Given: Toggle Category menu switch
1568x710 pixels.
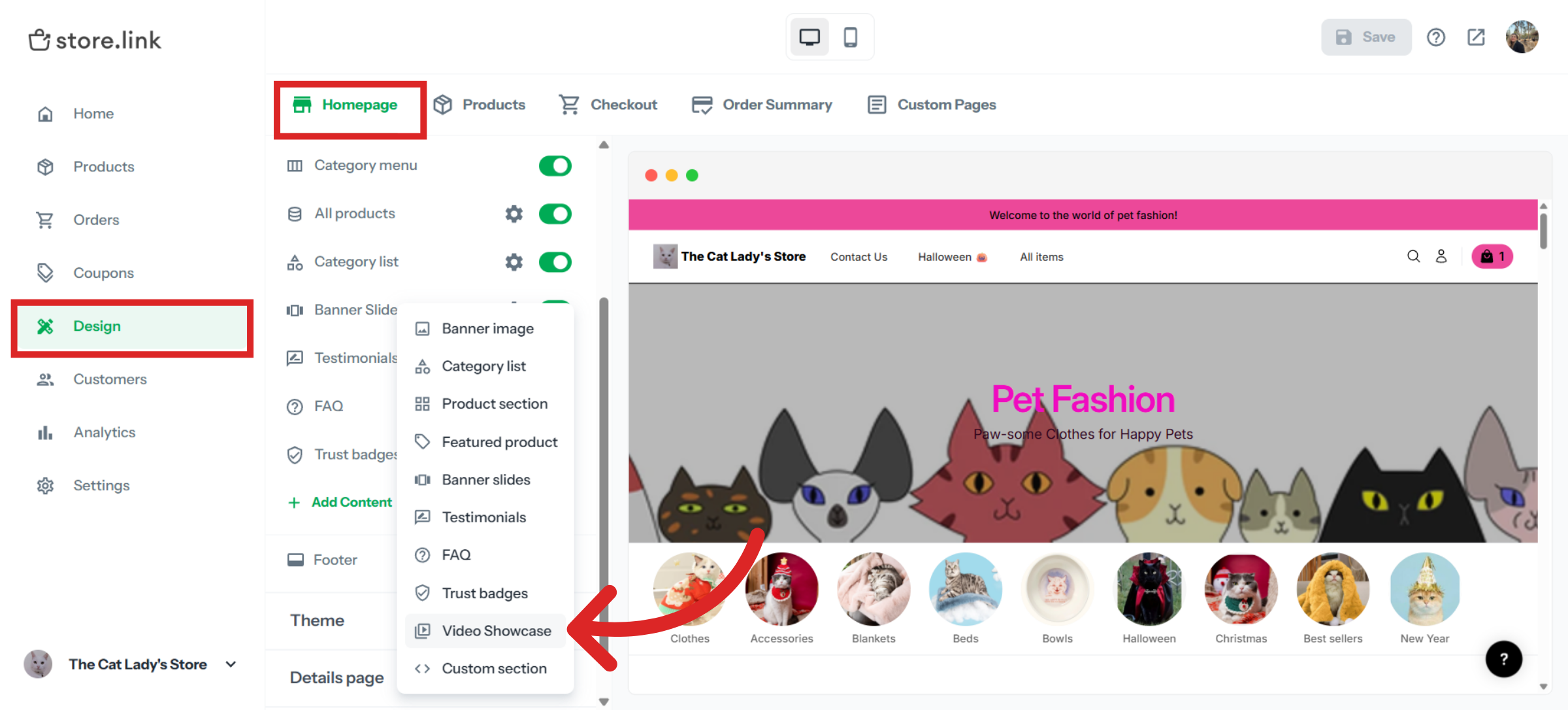Looking at the screenshot, I should tap(555, 165).
